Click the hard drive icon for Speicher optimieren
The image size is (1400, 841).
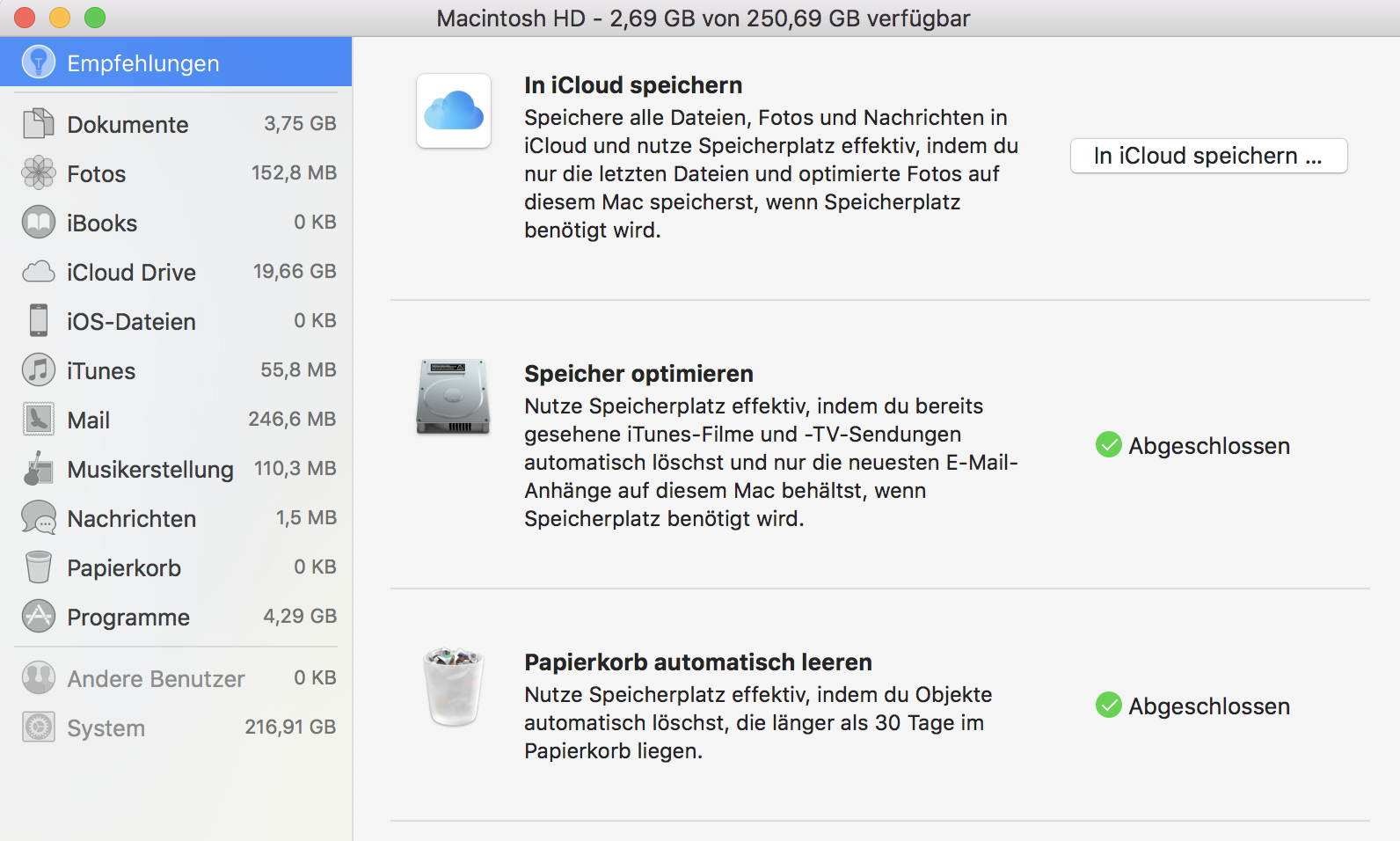pos(453,397)
